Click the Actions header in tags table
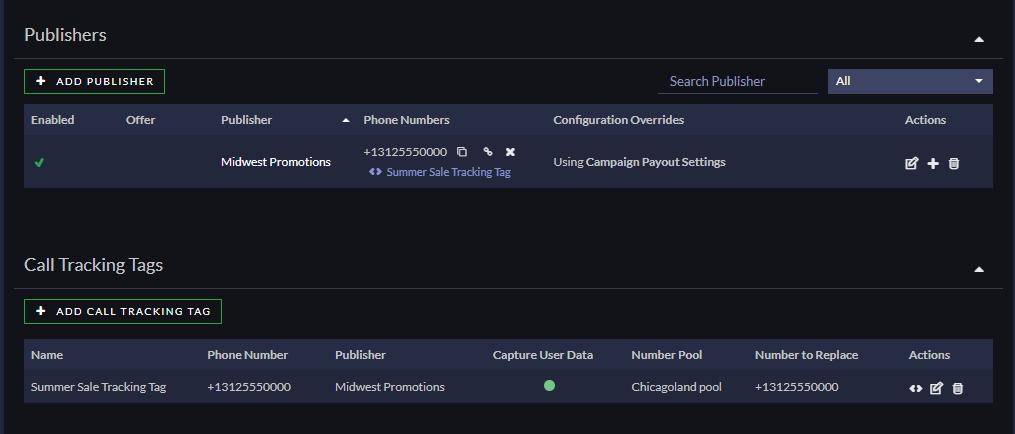The width and height of the screenshot is (1015, 434). point(930,355)
